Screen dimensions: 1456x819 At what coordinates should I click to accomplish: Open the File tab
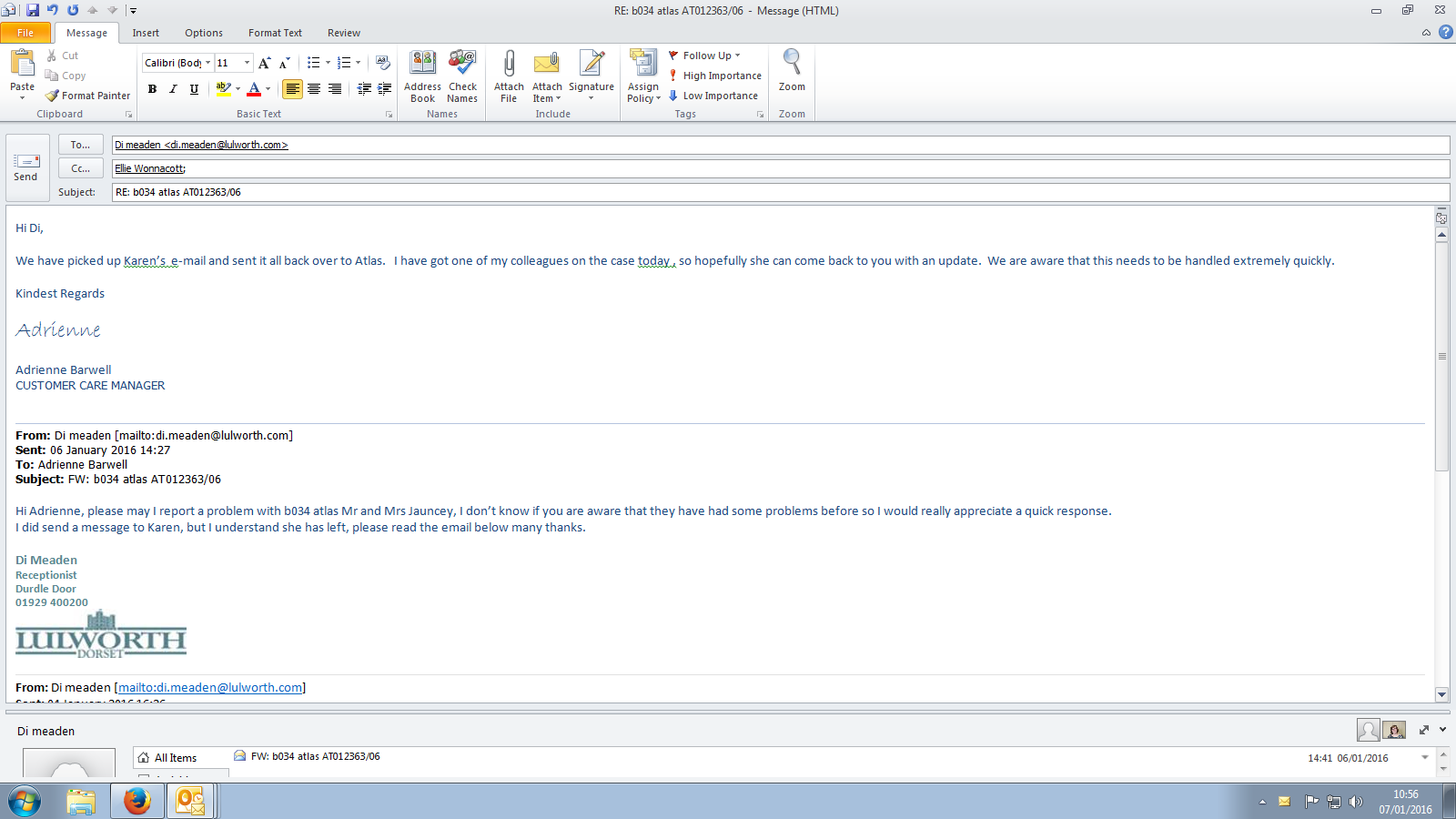click(25, 33)
